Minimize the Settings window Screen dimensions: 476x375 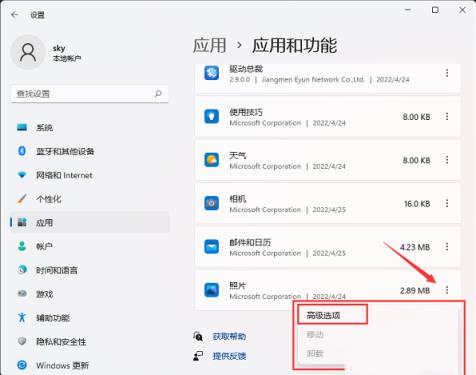(408, 10)
